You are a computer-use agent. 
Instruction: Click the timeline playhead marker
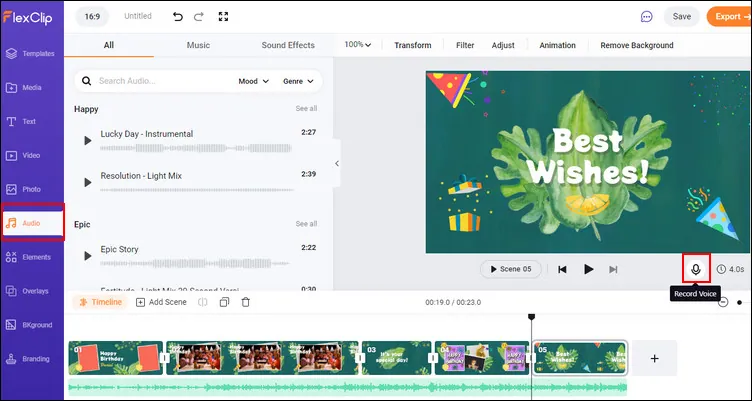click(x=531, y=317)
